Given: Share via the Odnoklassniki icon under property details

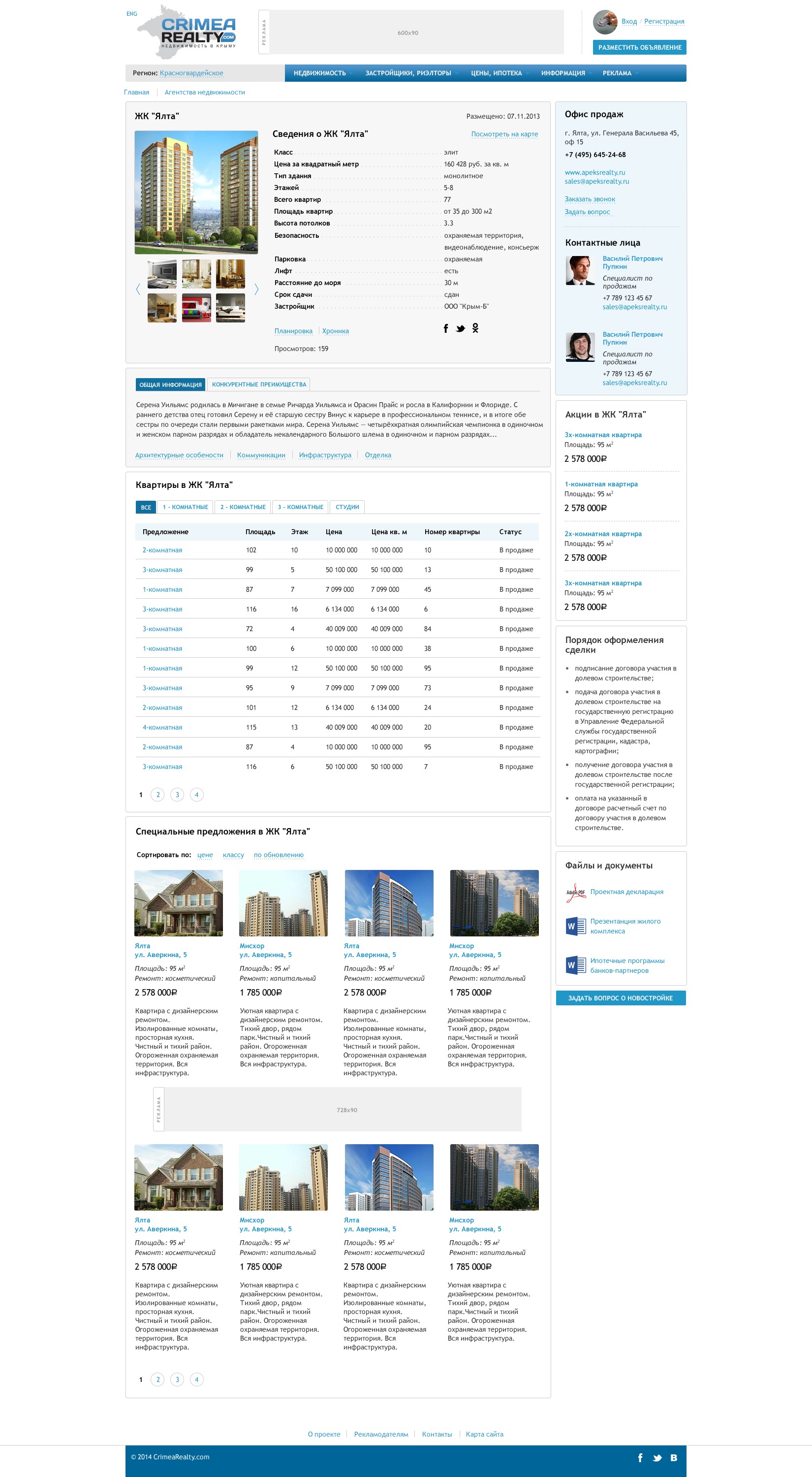Looking at the screenshot, I should pos(475,328).
